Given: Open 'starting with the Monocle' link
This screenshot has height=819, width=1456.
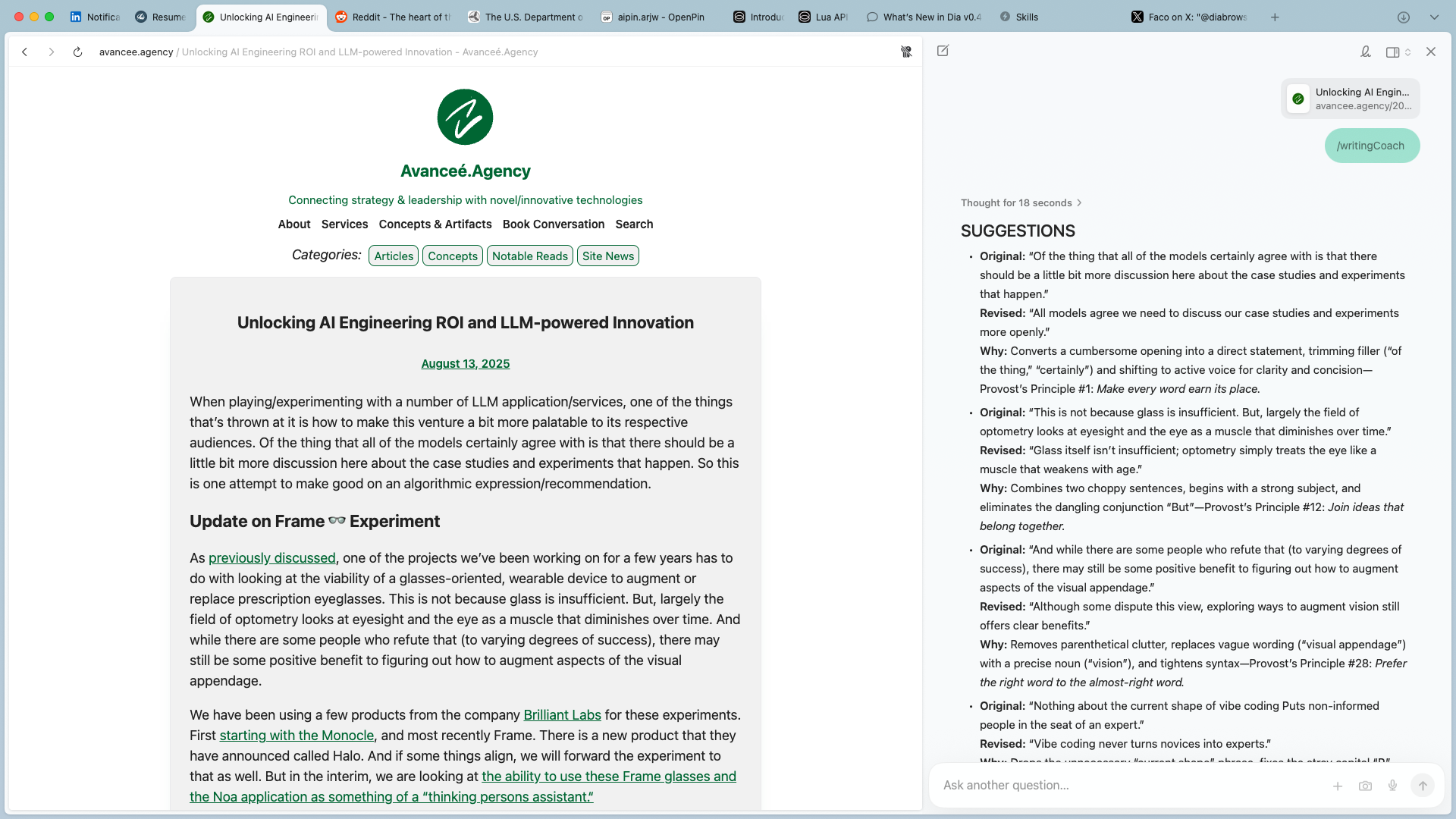Looking at the screenshot, I should (x=297, y=735).
